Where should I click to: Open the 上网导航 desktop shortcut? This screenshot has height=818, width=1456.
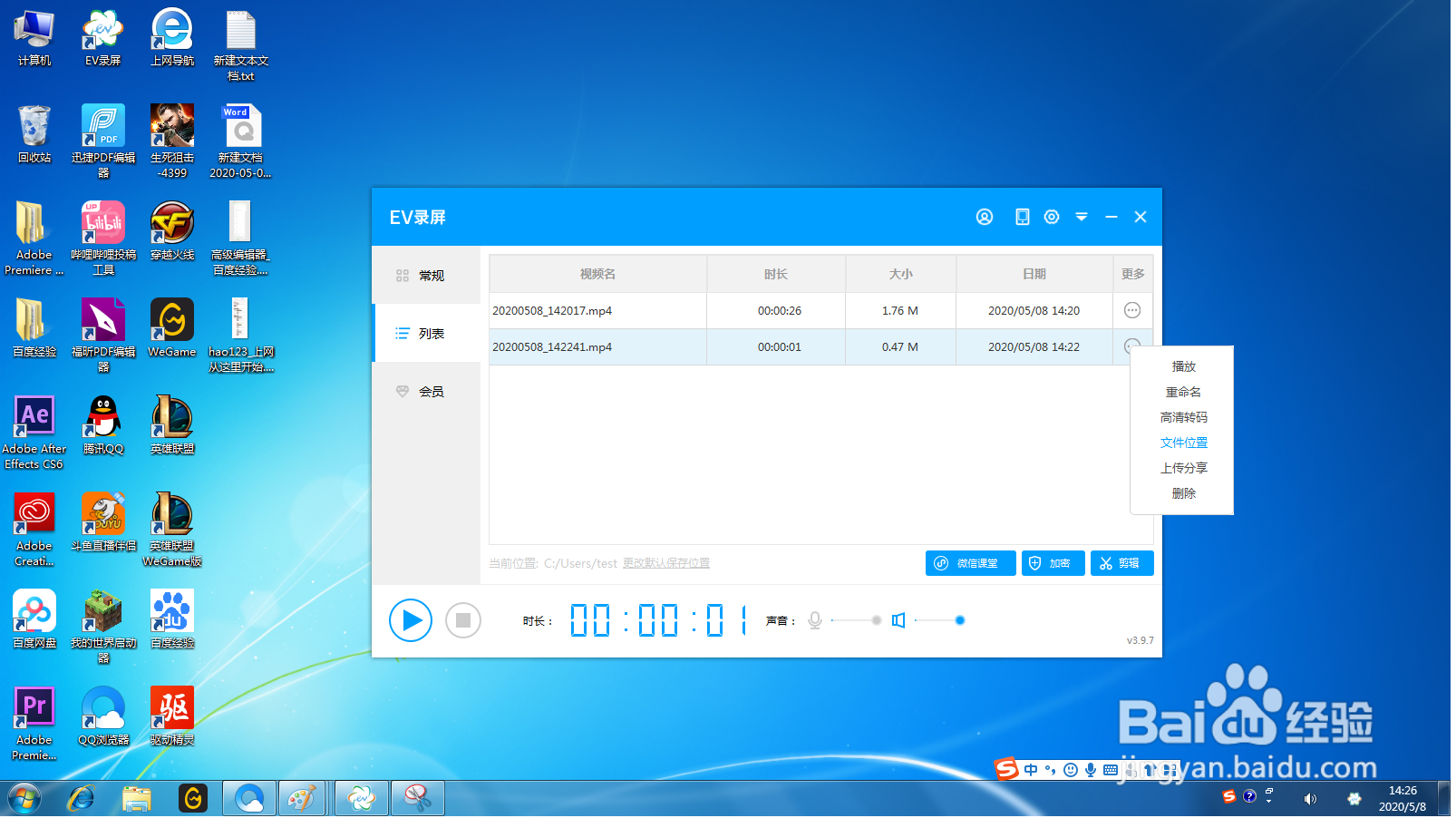click(172, 39)
